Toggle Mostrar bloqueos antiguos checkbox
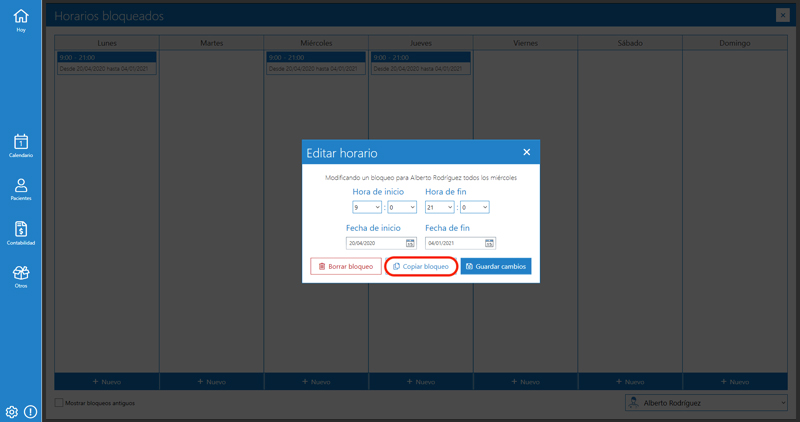The image size is (800, 422). tap(59, 403)
